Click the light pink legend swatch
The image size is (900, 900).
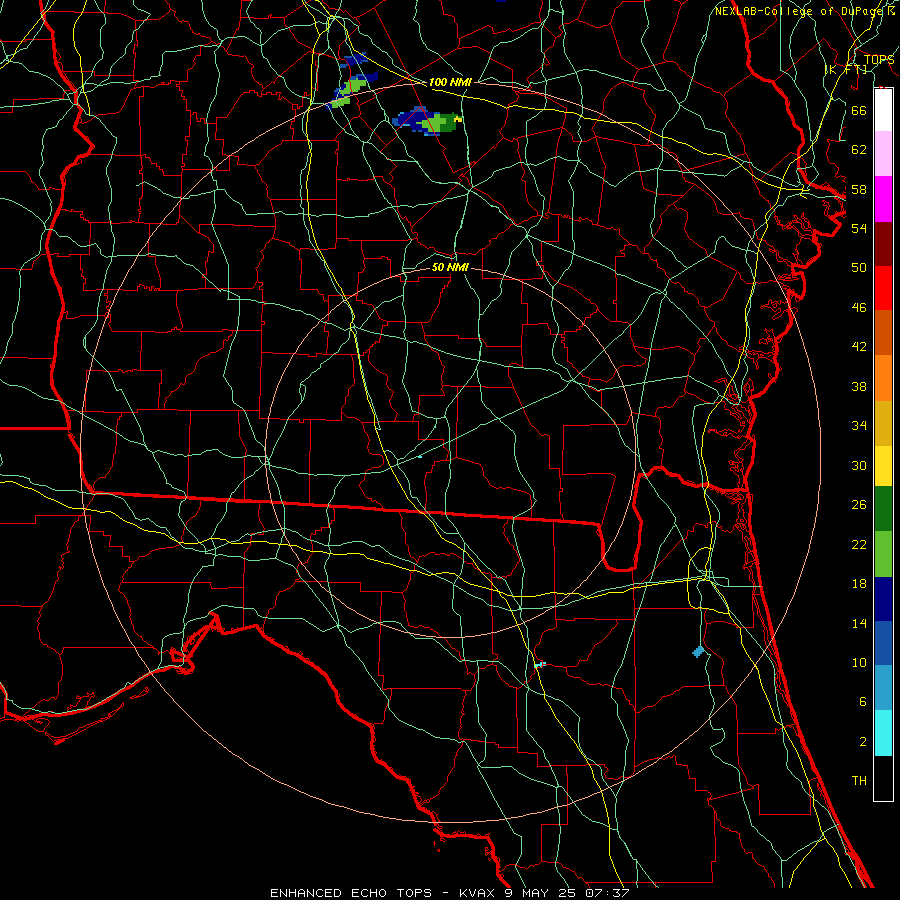click(x=883, y=154)
